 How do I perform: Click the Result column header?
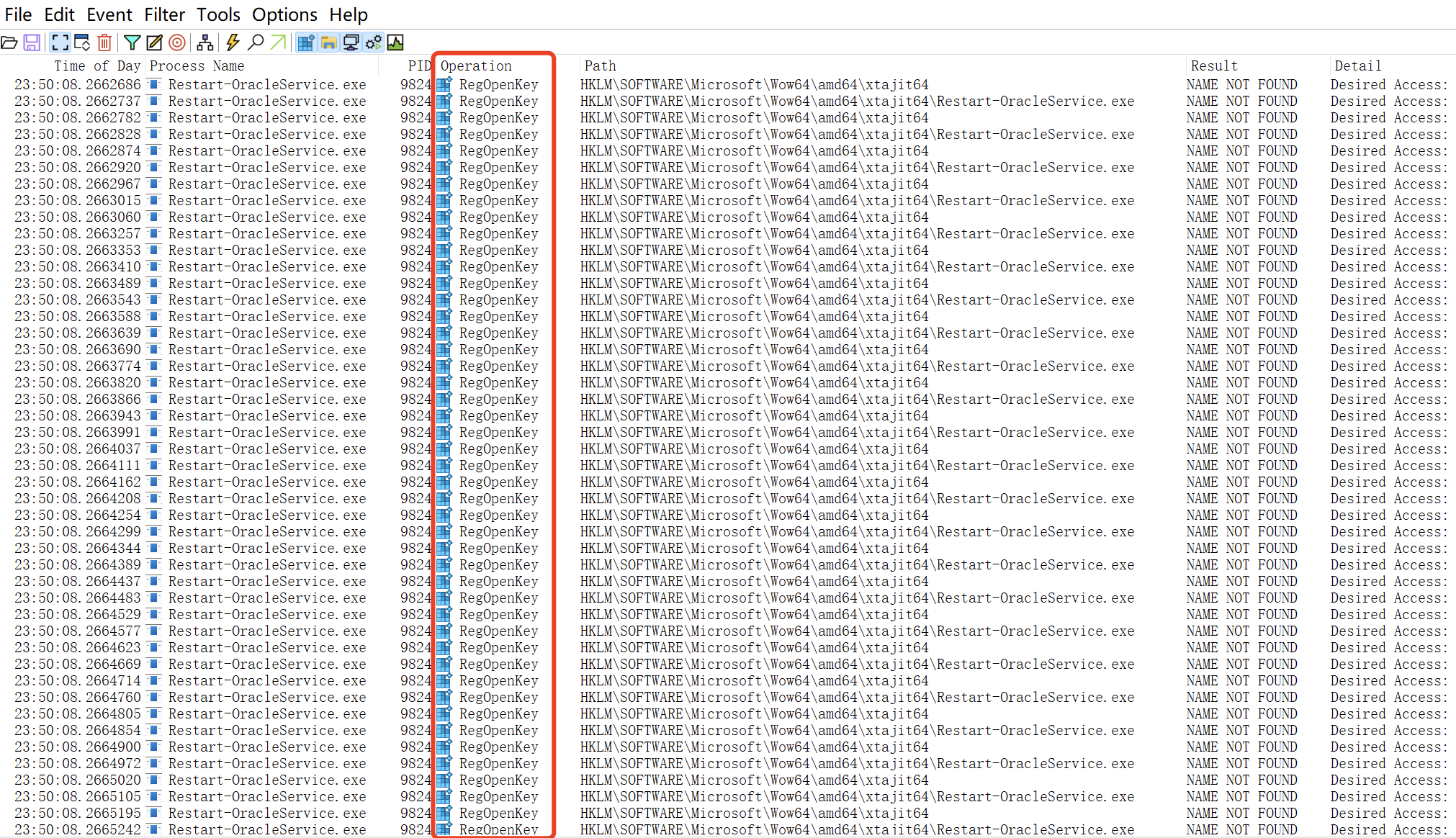(1213, 66)
